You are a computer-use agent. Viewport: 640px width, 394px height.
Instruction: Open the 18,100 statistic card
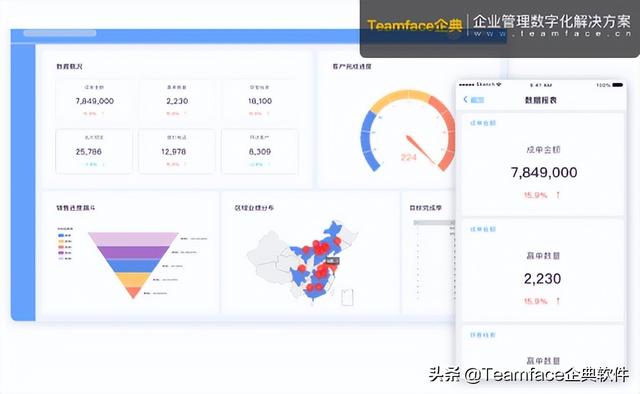pos(260,100)
